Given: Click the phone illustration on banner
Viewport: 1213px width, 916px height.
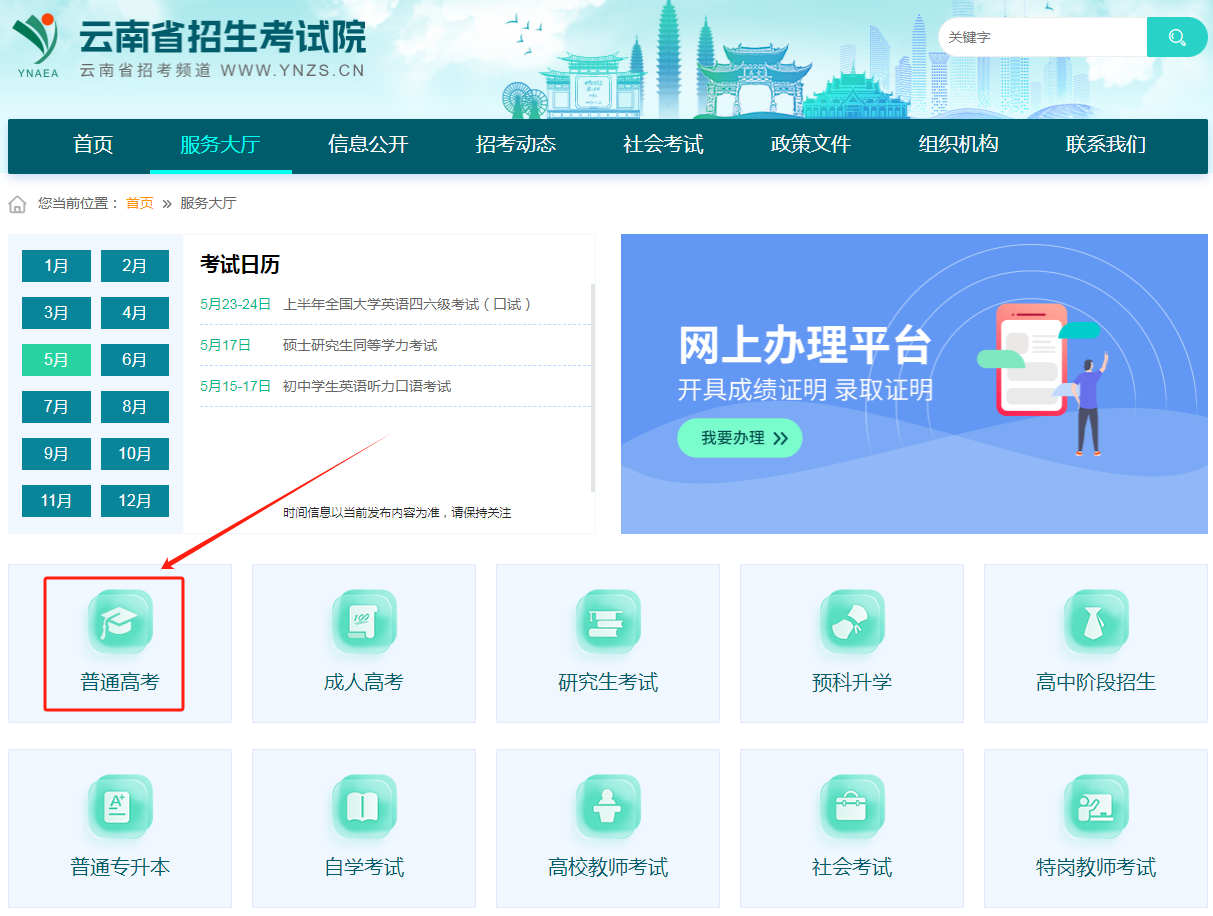Looking at the screenshot, I should [1032, 360].
